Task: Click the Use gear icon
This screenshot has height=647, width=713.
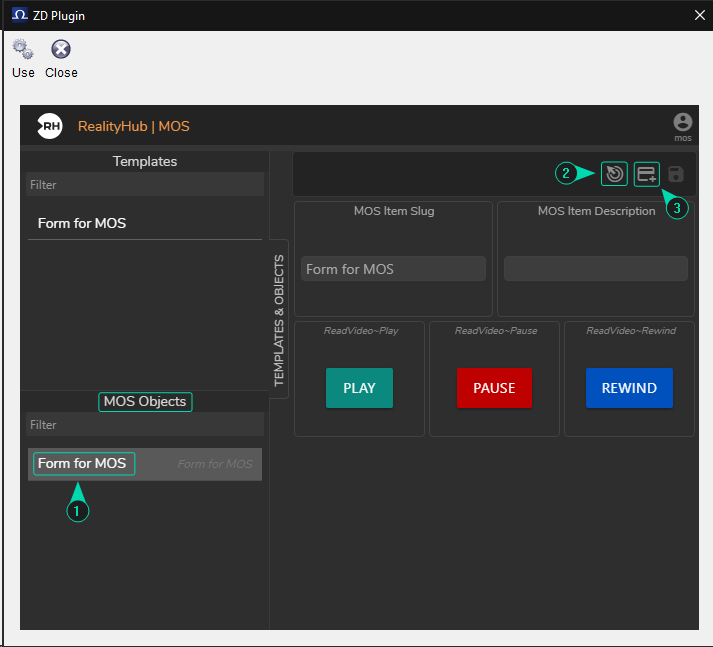Action: pos(23,51)
